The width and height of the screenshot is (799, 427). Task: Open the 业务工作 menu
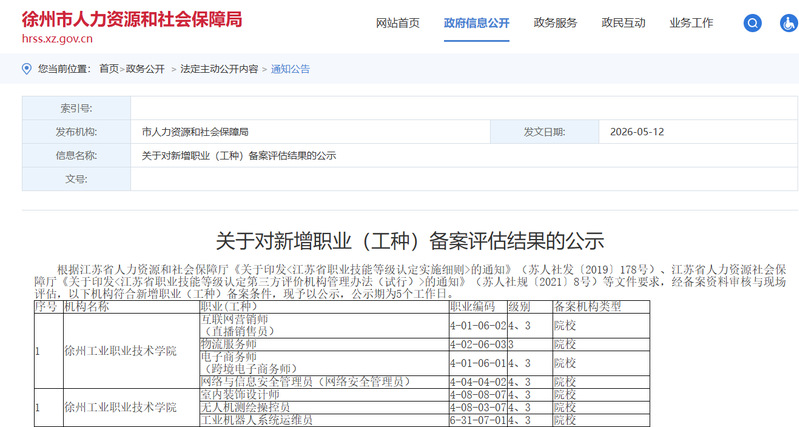(x=691, y=23)
